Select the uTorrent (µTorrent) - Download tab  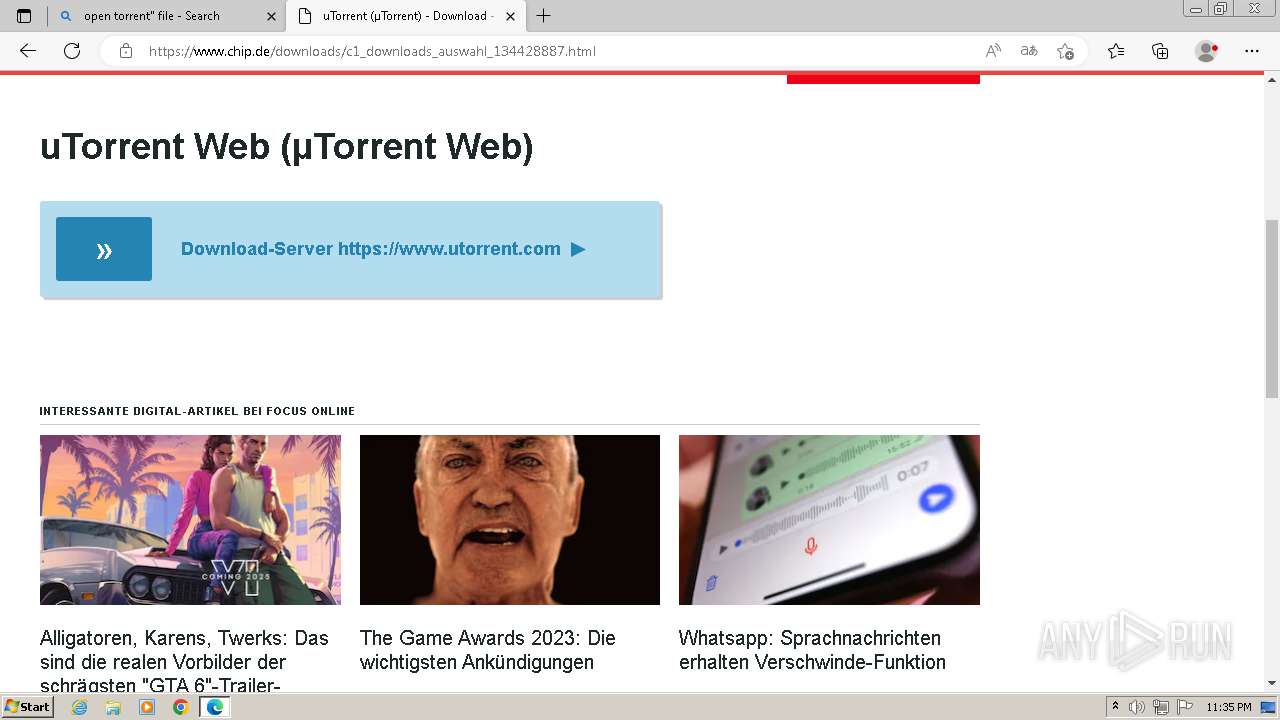click(x=406, y=16)
